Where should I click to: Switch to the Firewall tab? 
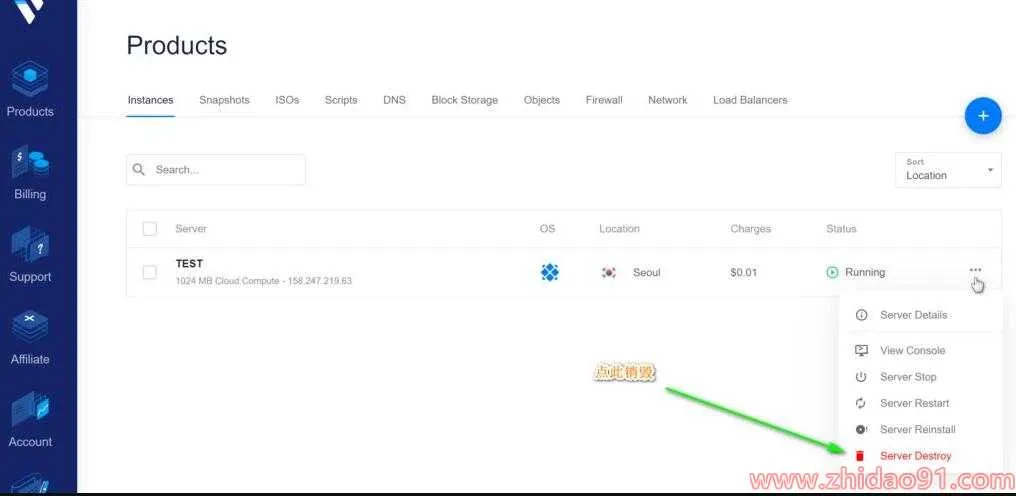604,100
